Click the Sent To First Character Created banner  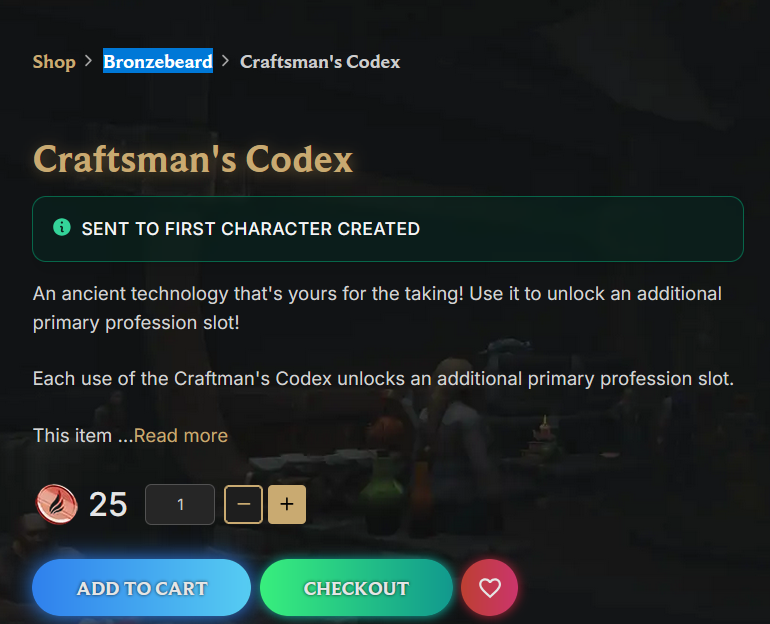click(388, 229)
